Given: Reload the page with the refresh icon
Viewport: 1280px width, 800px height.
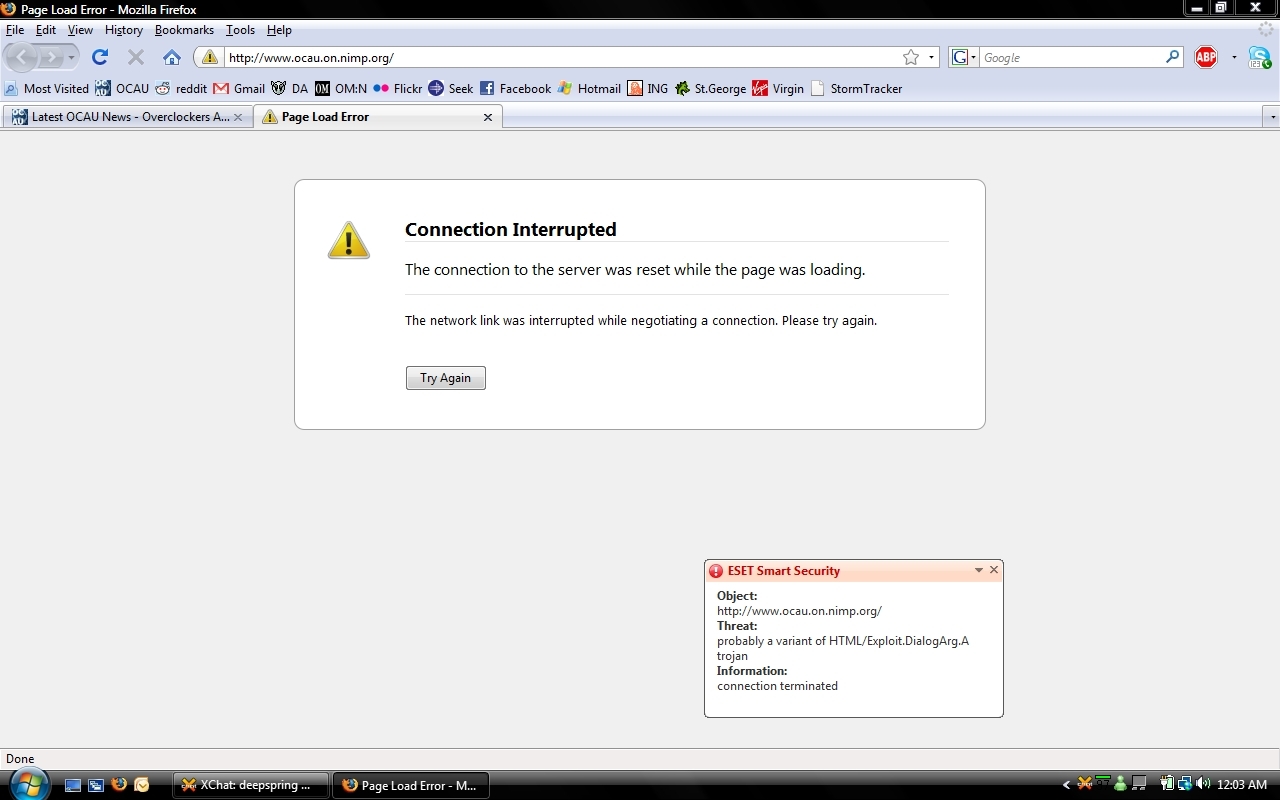Looking at the screenshot, I should coord(100,57).
